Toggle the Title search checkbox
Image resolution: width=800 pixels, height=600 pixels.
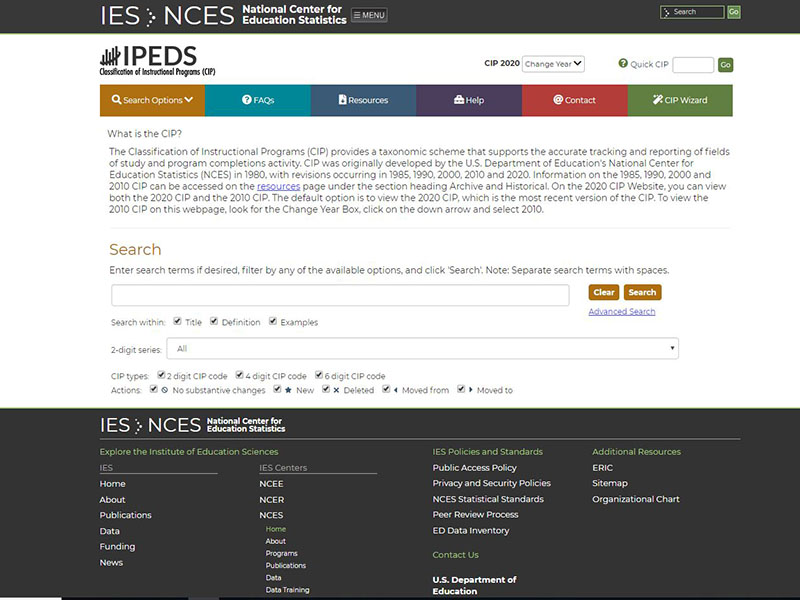177,321
